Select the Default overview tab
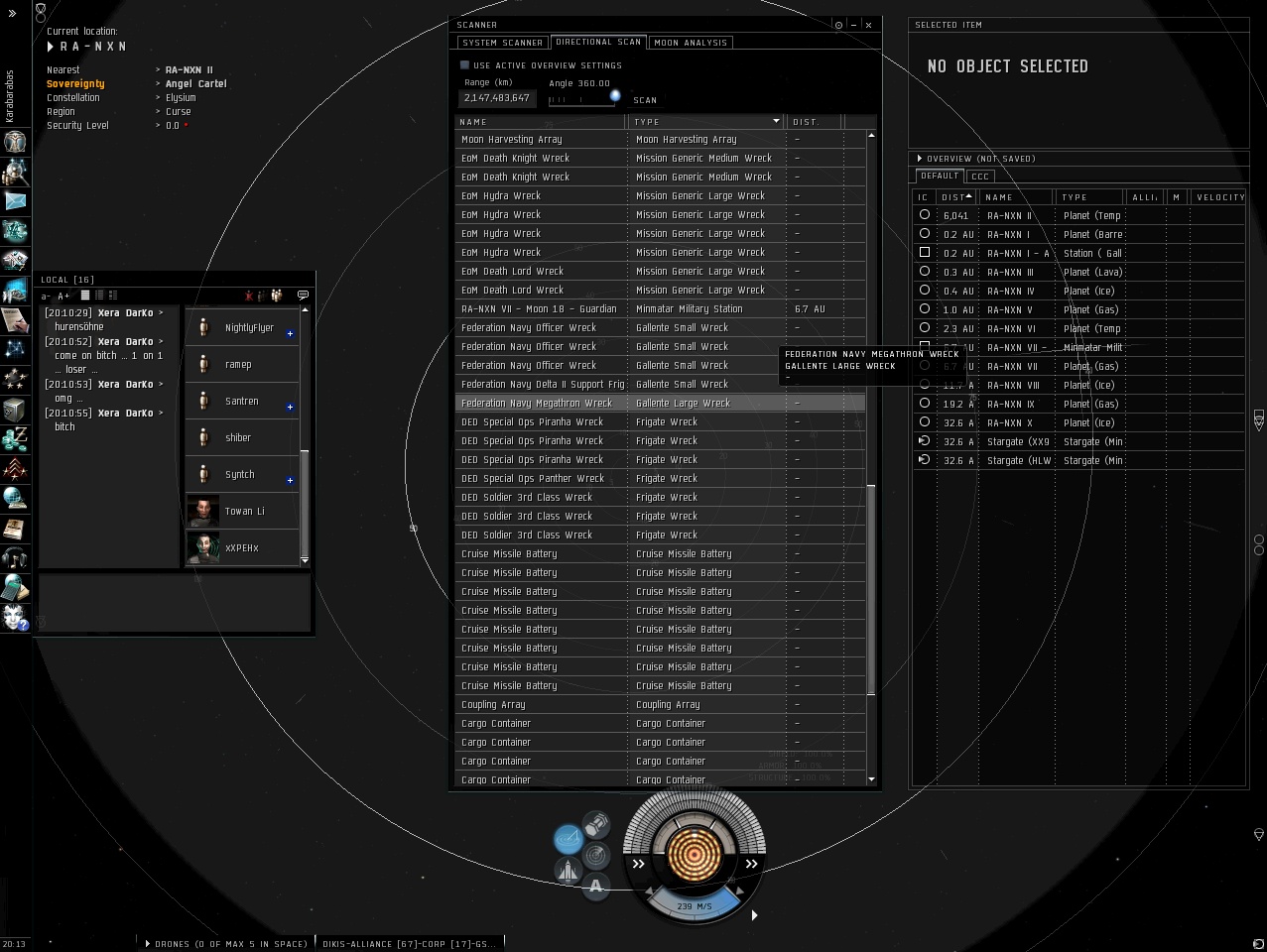This screenshot has width=1267, height=952. pos(939,176)
